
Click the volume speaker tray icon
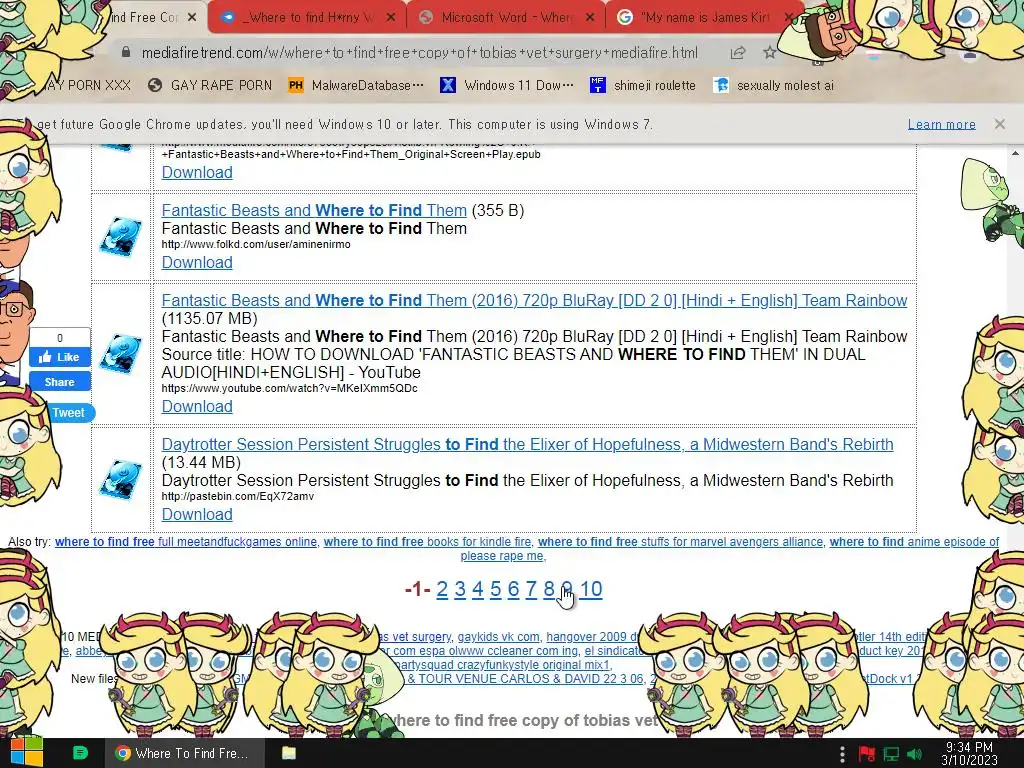tap(915, 754)
